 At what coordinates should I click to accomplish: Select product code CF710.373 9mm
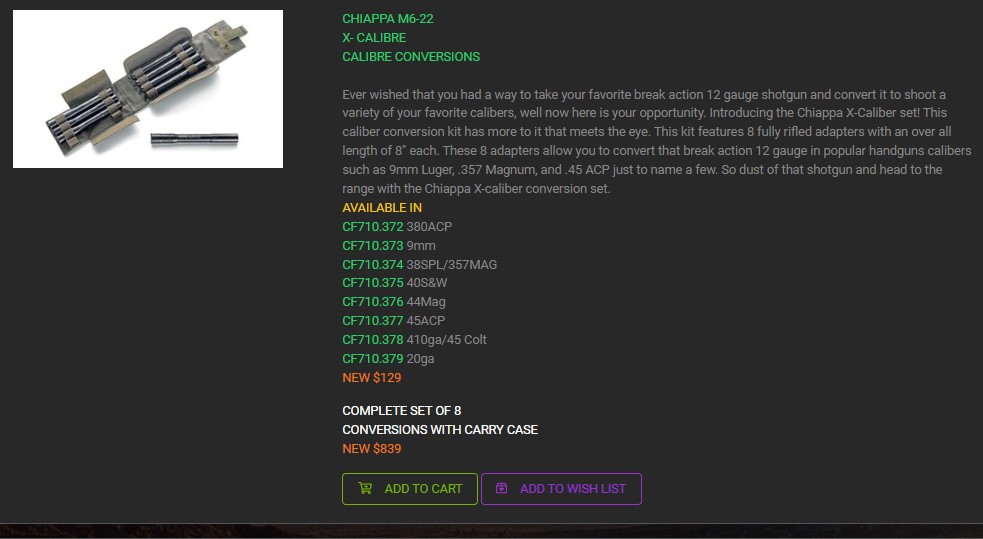pos(389,245)
